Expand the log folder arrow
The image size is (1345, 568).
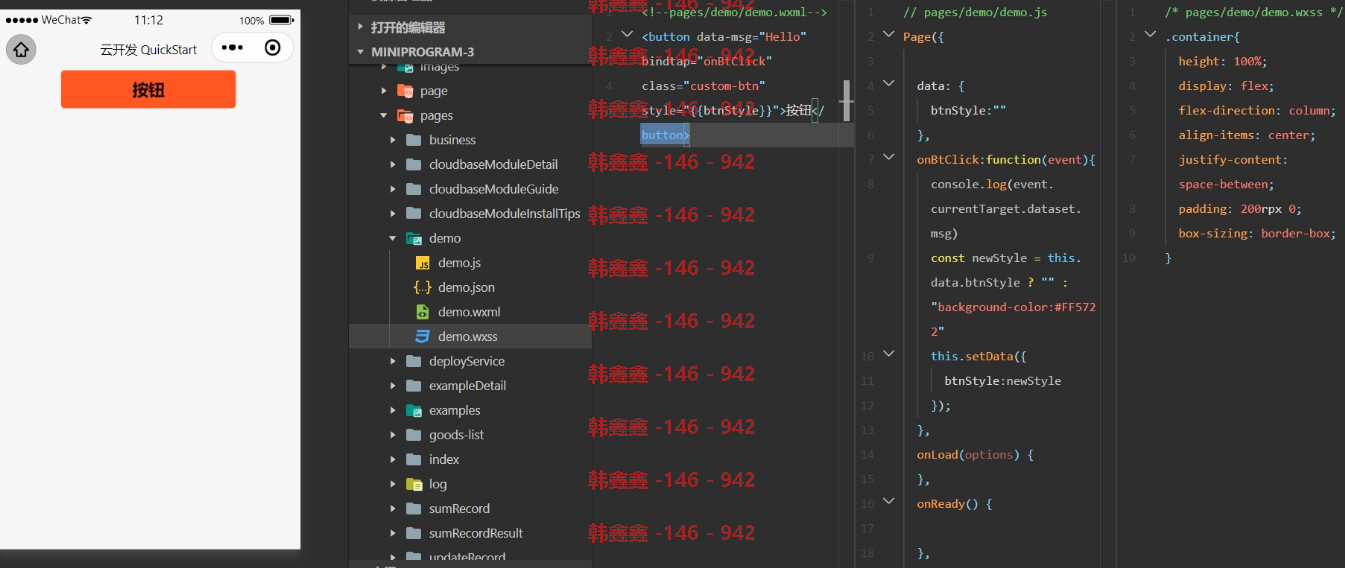(393, 485)
